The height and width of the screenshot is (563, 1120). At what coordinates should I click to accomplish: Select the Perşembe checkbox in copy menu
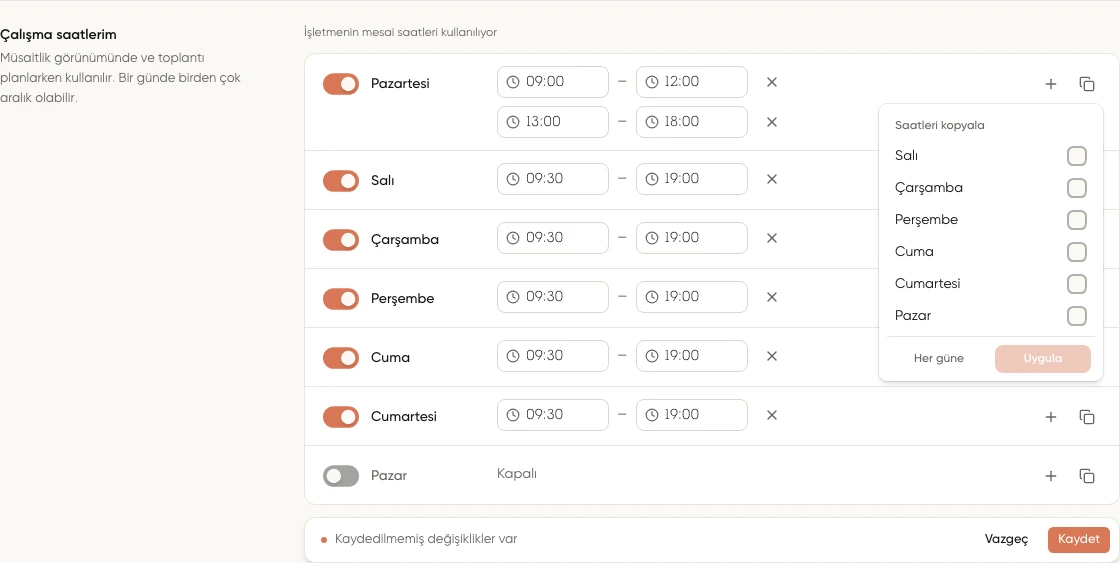click(1076, 220)
